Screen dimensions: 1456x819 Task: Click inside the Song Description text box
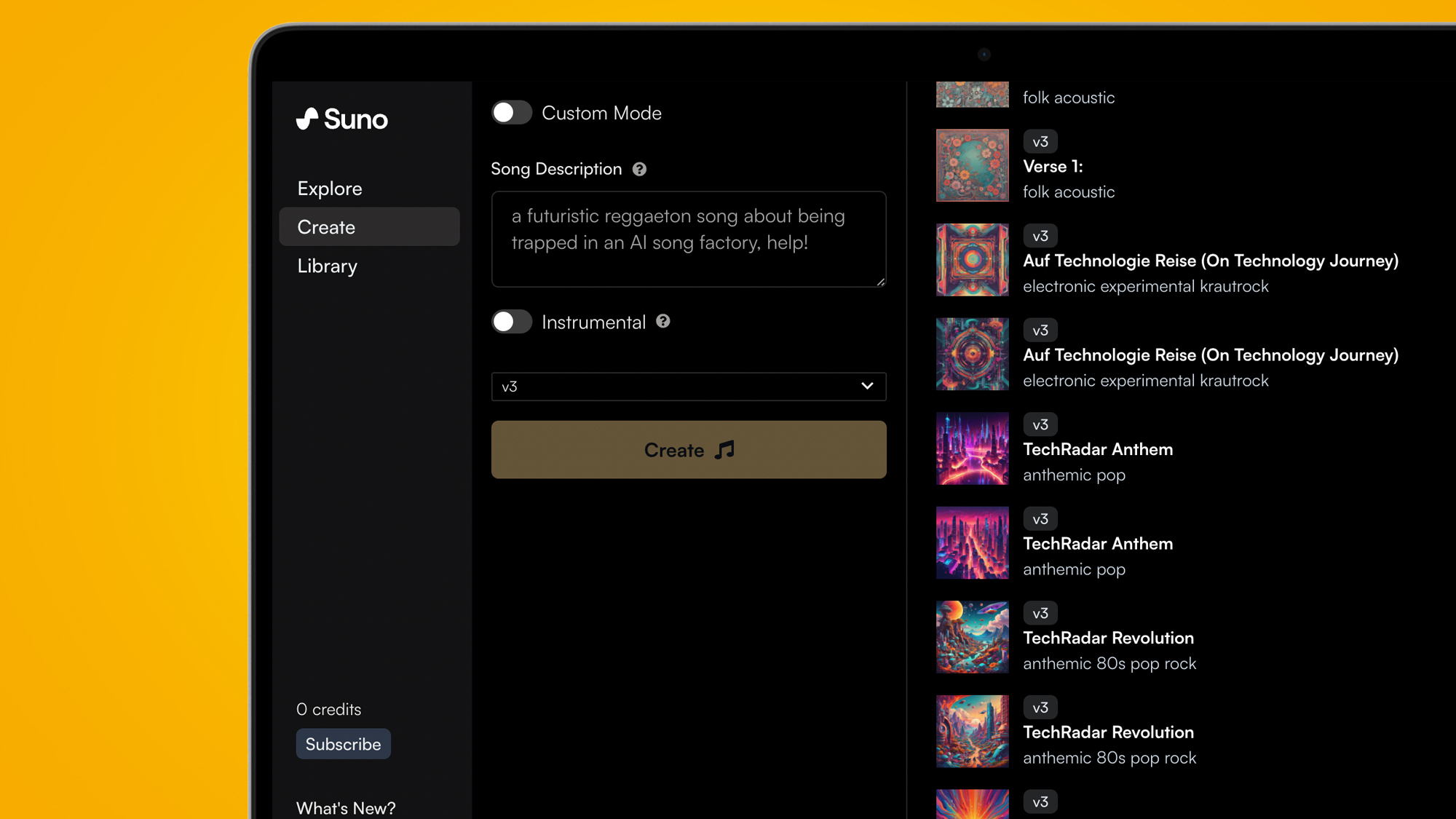(688, 239)
